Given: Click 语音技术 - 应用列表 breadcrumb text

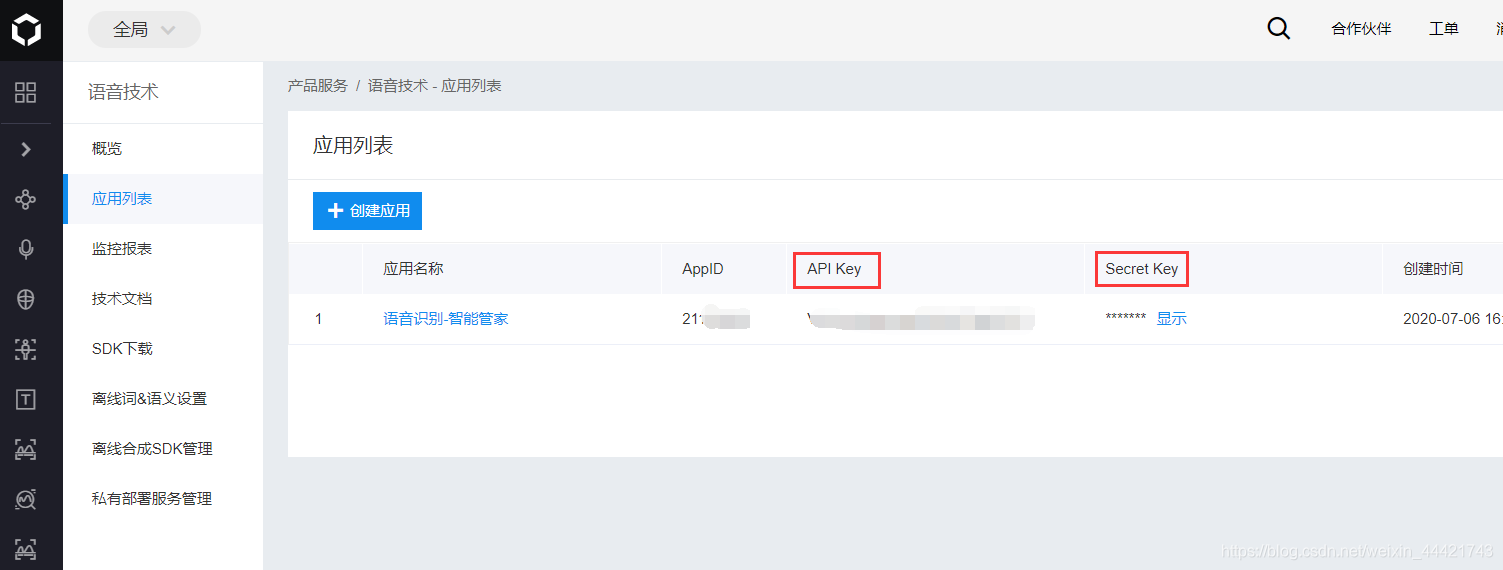Looking at the screenshot, I should pyautogui.click(x=435, y=86).
